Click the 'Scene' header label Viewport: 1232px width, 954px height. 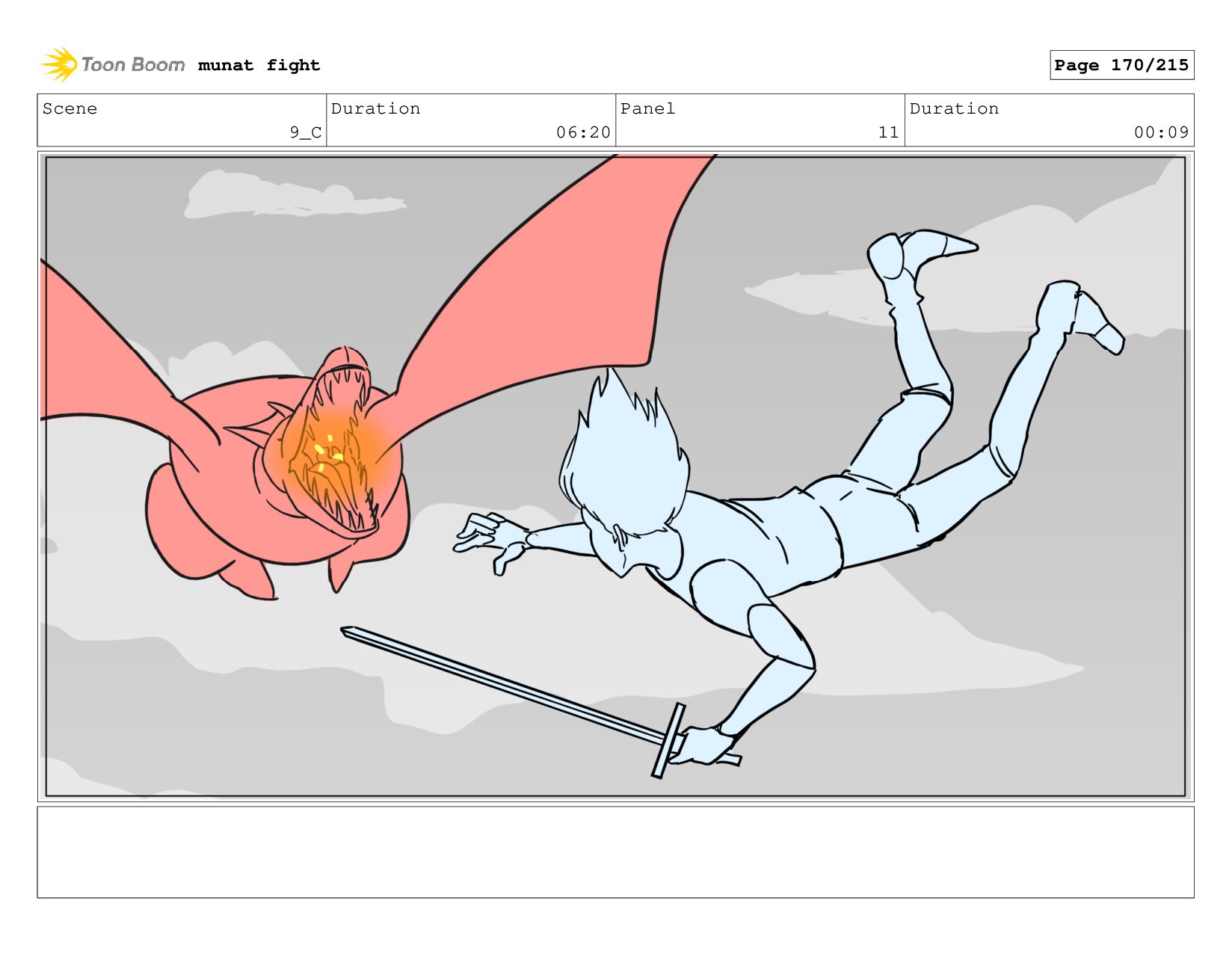pyautogui.click(x=70, y=108)
